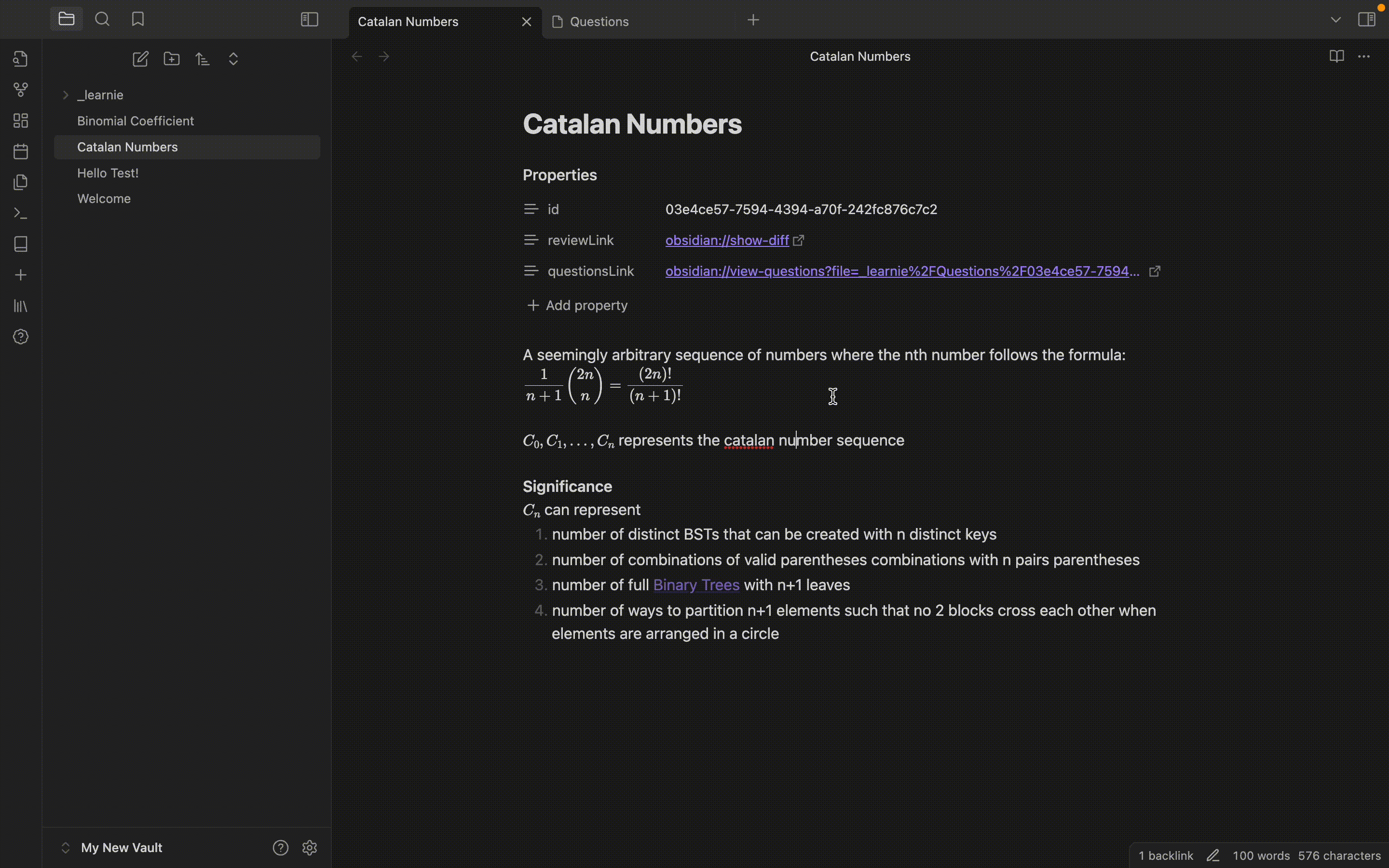The image size is (1389, 868).
Task: Open the canvas ribbon icon
Action: (21, 121)
